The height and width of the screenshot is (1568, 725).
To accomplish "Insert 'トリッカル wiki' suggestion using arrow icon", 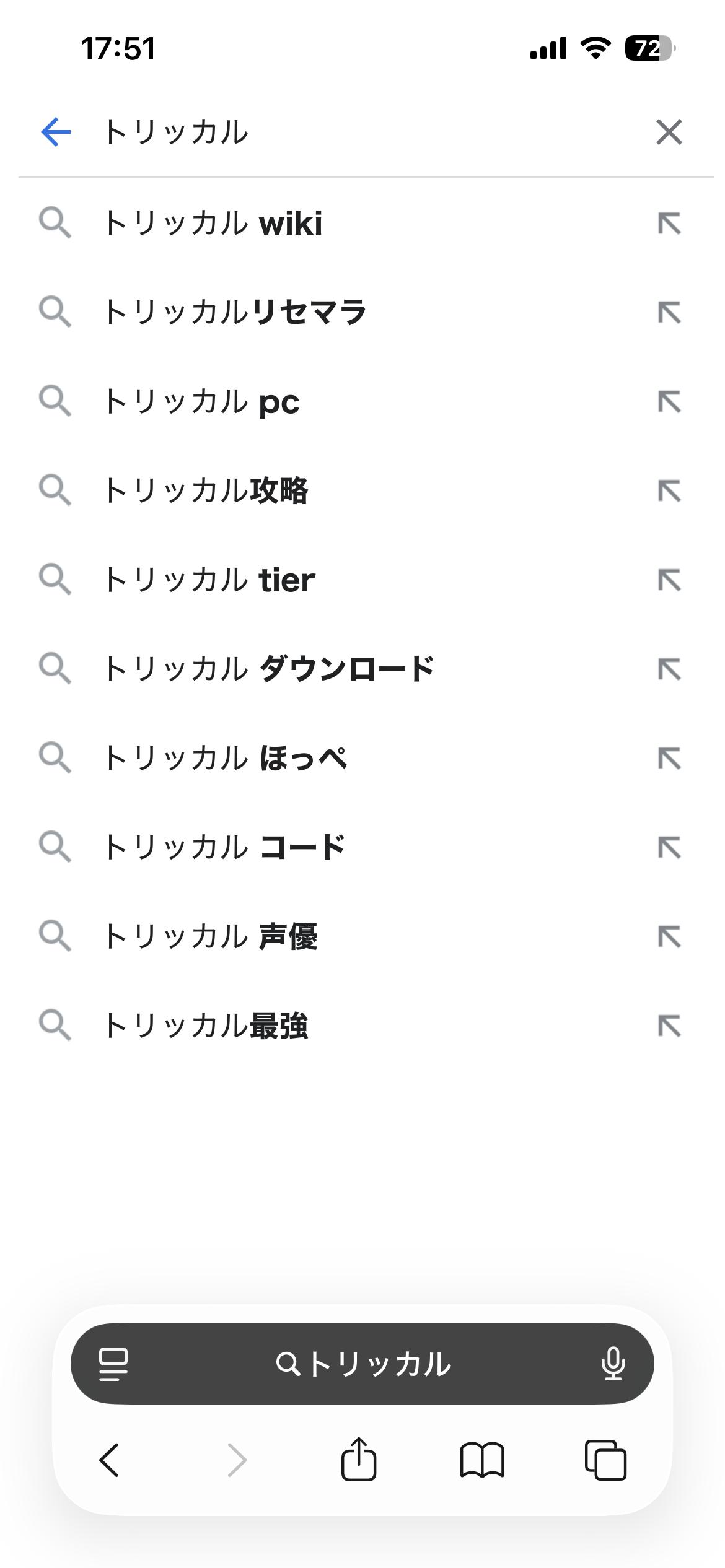I will (669, 224).
